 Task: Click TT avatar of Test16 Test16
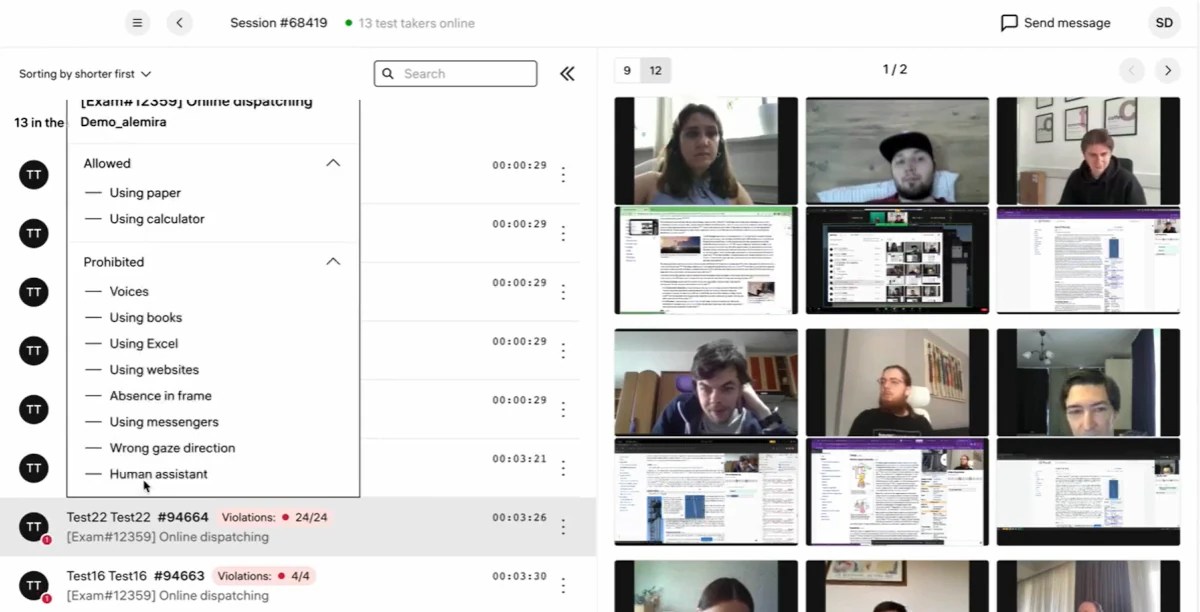pos(34,585)
